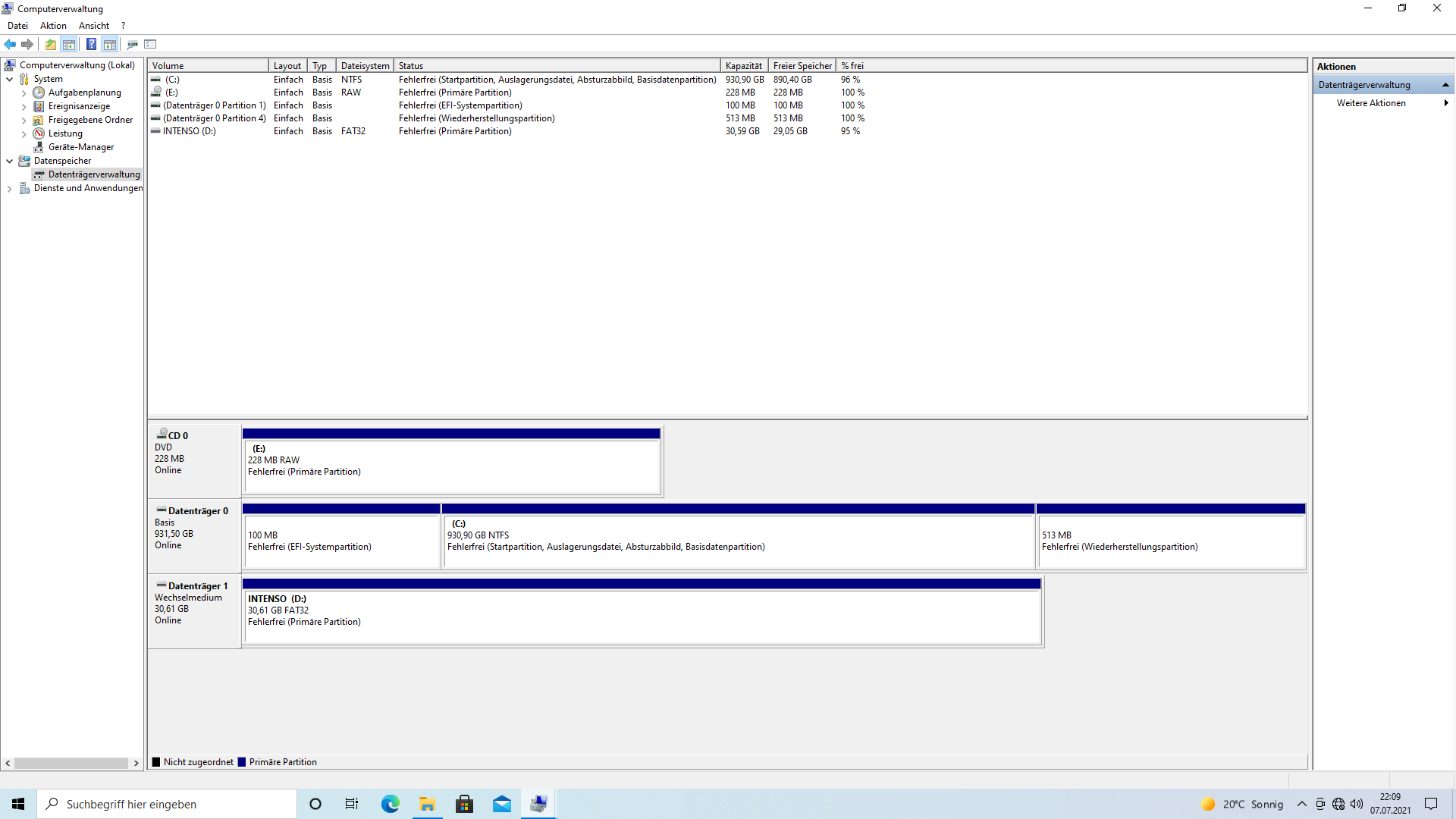The width and height of the screenshot is (1456, 819).
Task: Sort volumes by Kapazität column header
Action: 743,66
